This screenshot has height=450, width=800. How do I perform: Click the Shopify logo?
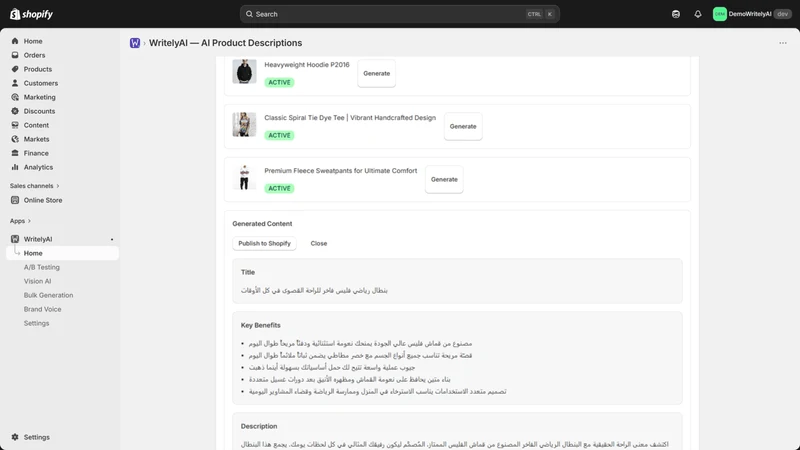click(31, 14)
